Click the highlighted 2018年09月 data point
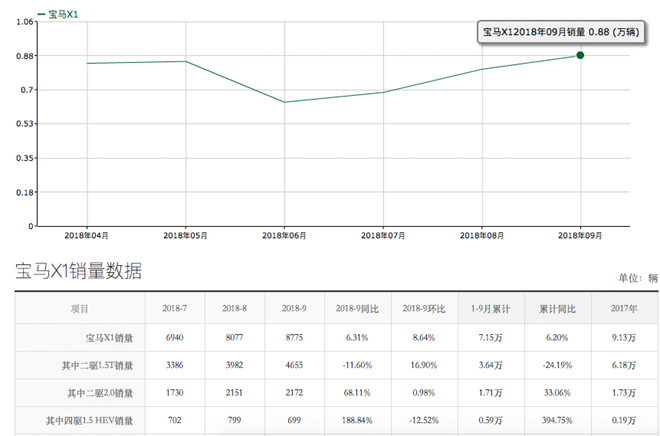Image resolution: width=660 pixels, height=436 pixels. pyautogui.click(x=580, y=55)
